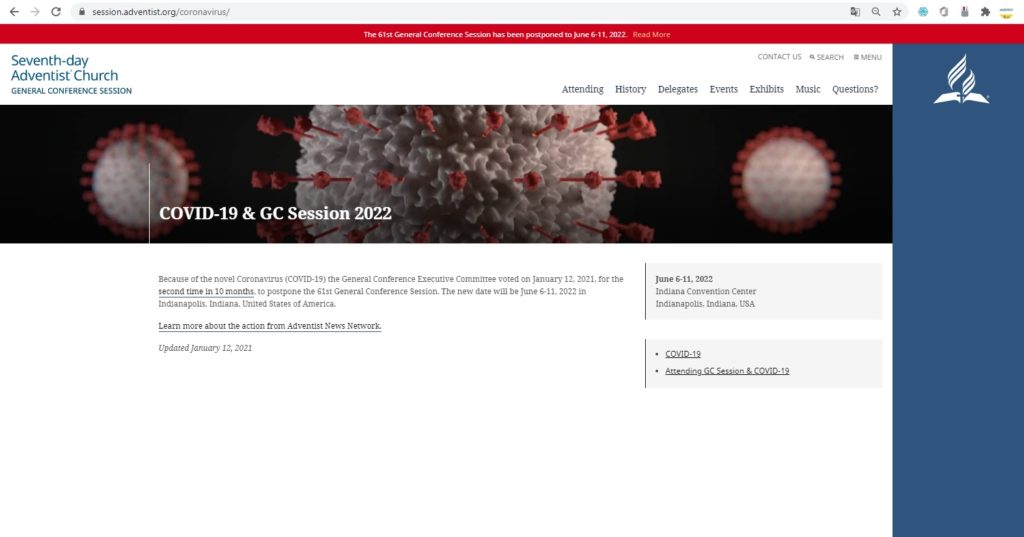Viewport: 1024px width, 537px height.
Task: Click the Seventh-day Adventist Church logo text
Action: coord(64,68)
